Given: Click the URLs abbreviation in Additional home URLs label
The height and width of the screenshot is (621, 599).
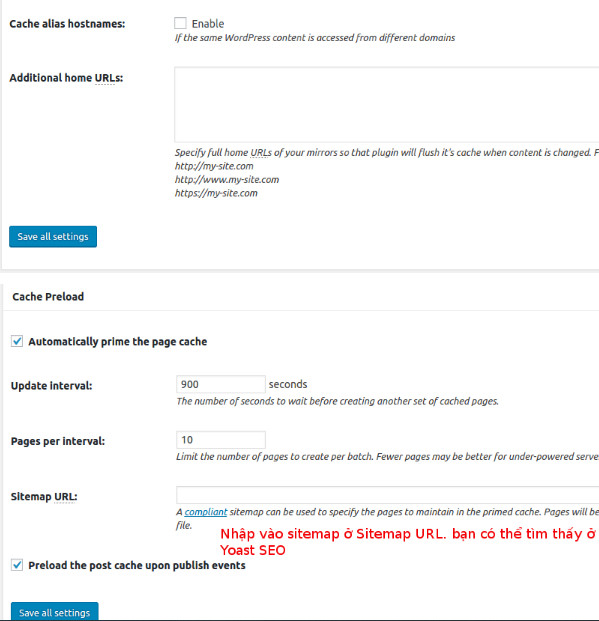Looking at the screenshot, I should (107, 78).
